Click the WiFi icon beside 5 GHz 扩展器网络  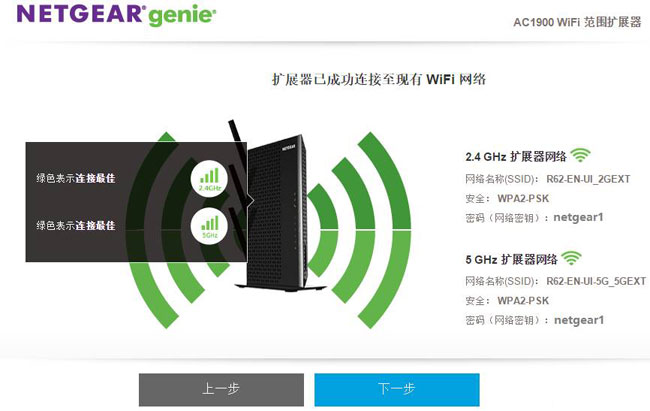click(571, 258)
